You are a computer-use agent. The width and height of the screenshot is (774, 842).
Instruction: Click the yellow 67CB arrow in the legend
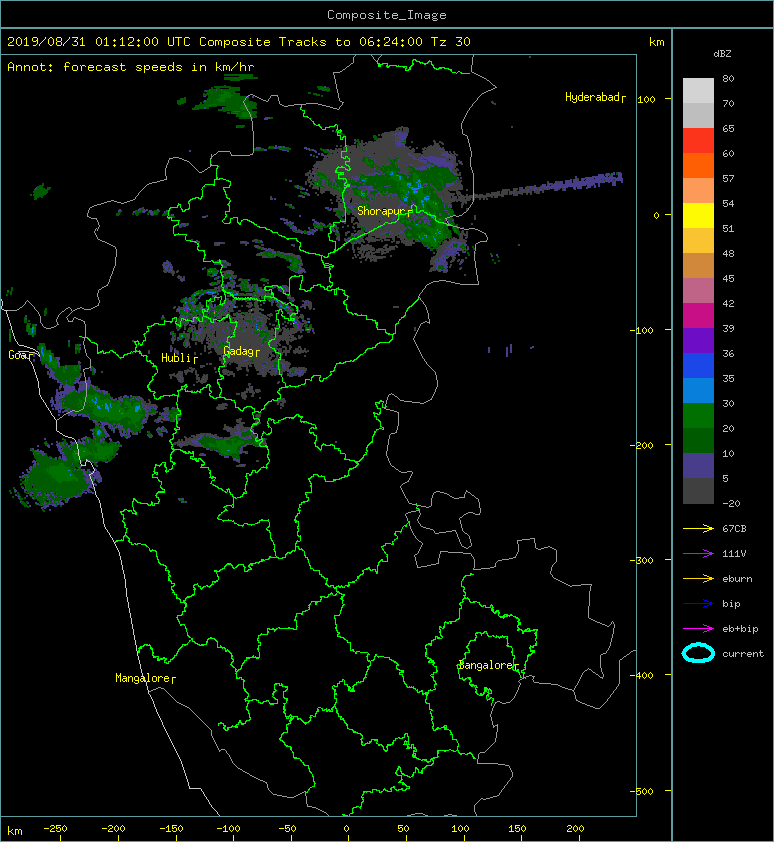click(x=698, y=529)
